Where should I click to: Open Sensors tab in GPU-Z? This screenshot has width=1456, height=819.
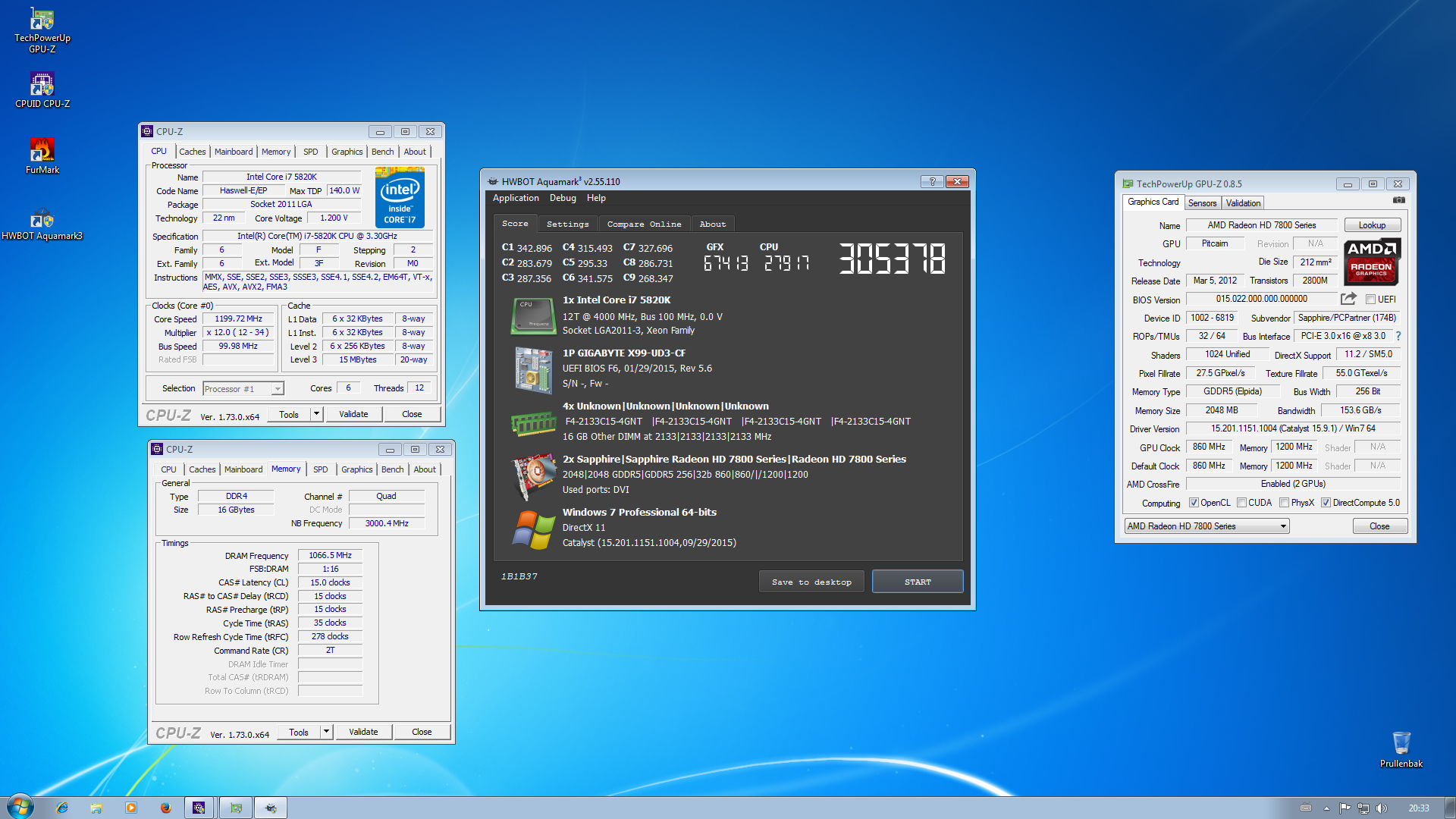1202,203
